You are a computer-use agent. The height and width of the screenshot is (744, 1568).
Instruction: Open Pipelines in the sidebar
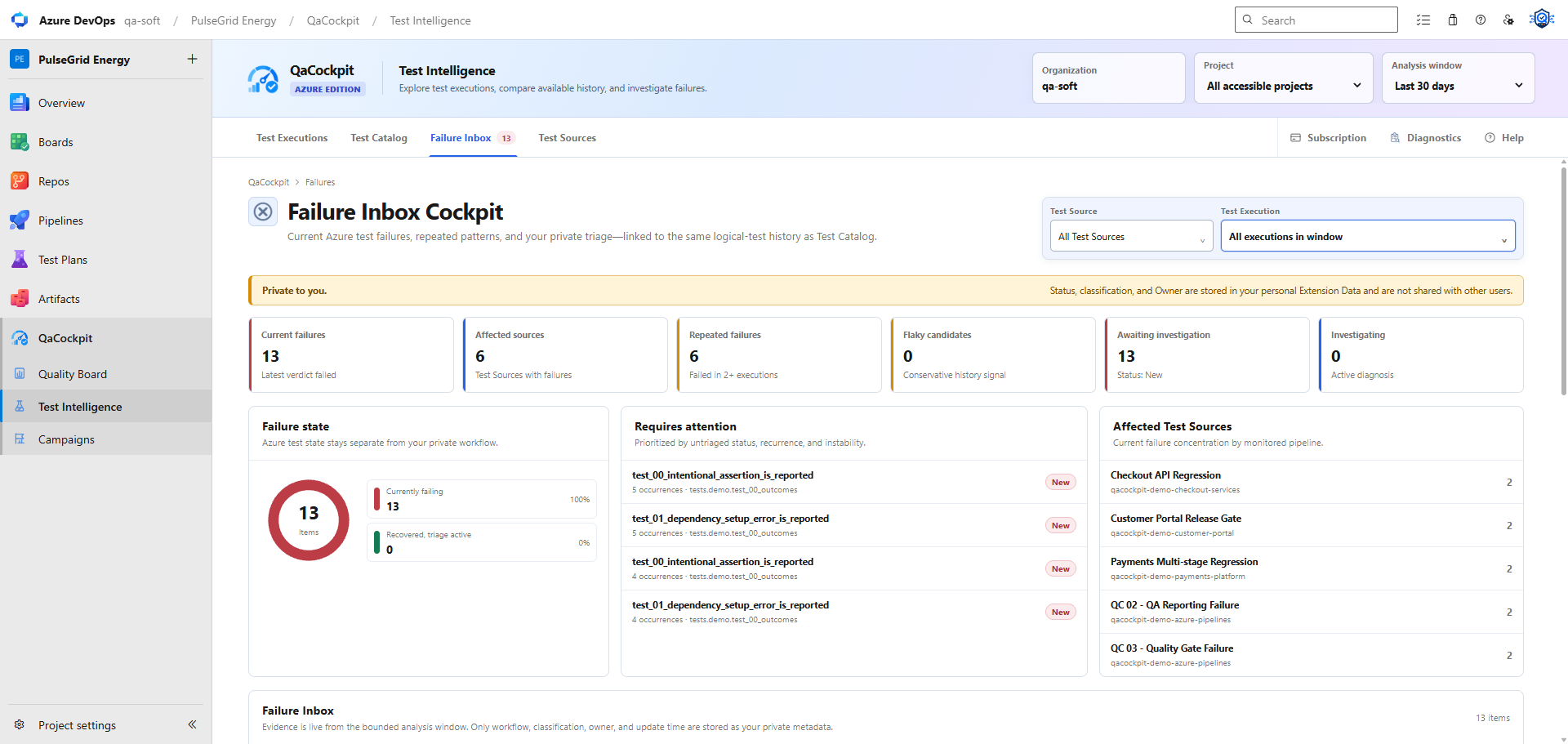(x=106, y=221)
